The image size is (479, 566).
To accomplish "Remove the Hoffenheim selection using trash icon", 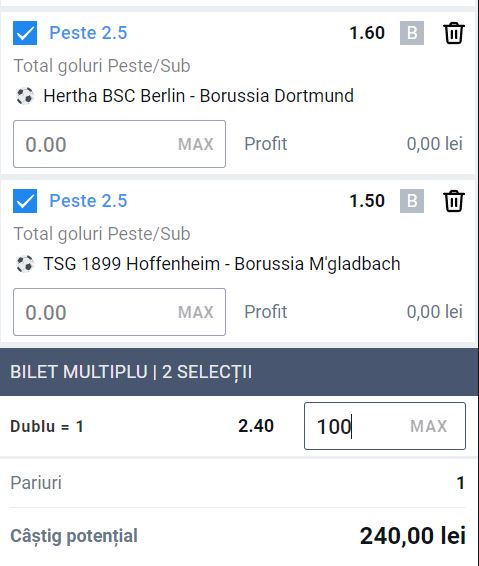I will click(453, 201).
